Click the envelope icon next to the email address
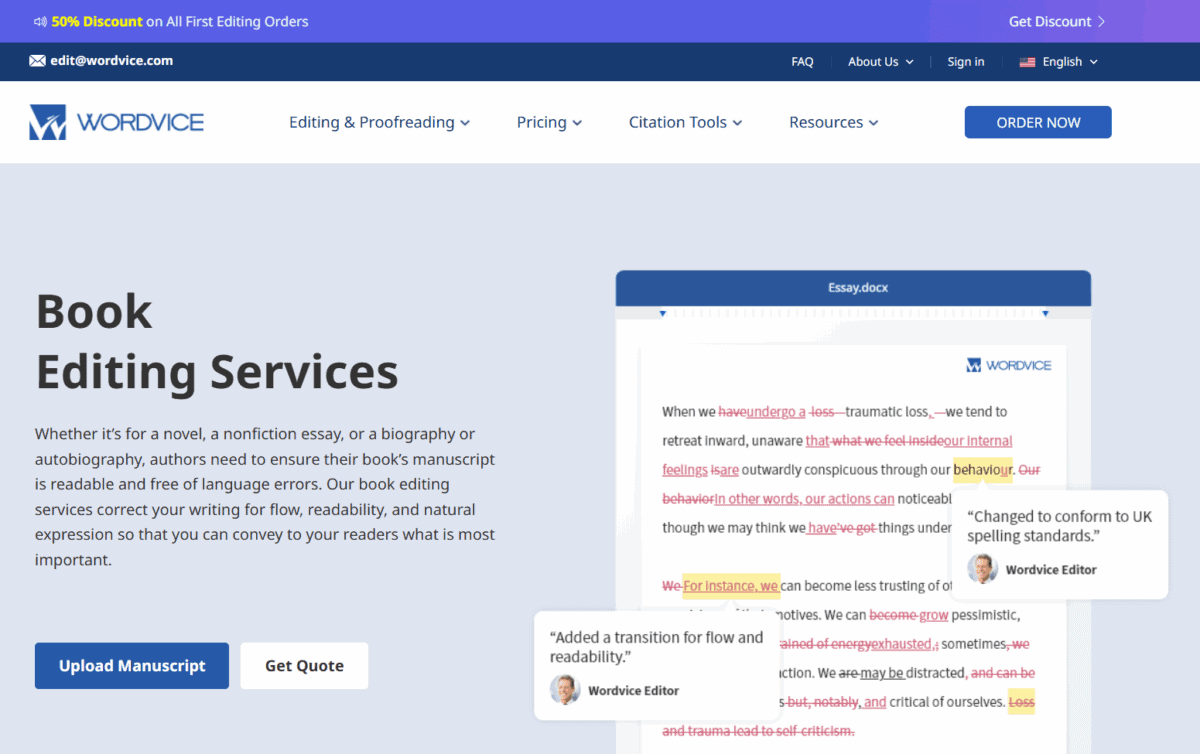Viewport: 1200px width, 754px height. (38, 61)
